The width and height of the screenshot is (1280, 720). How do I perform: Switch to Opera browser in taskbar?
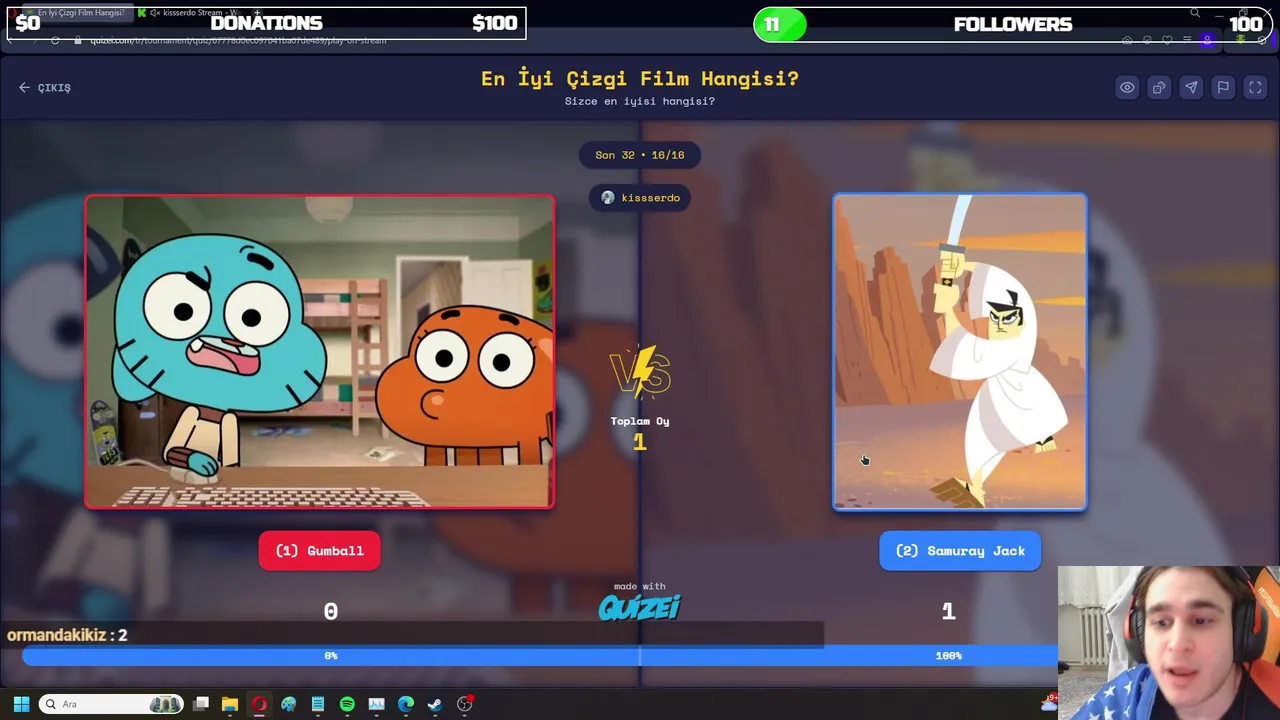259,704
